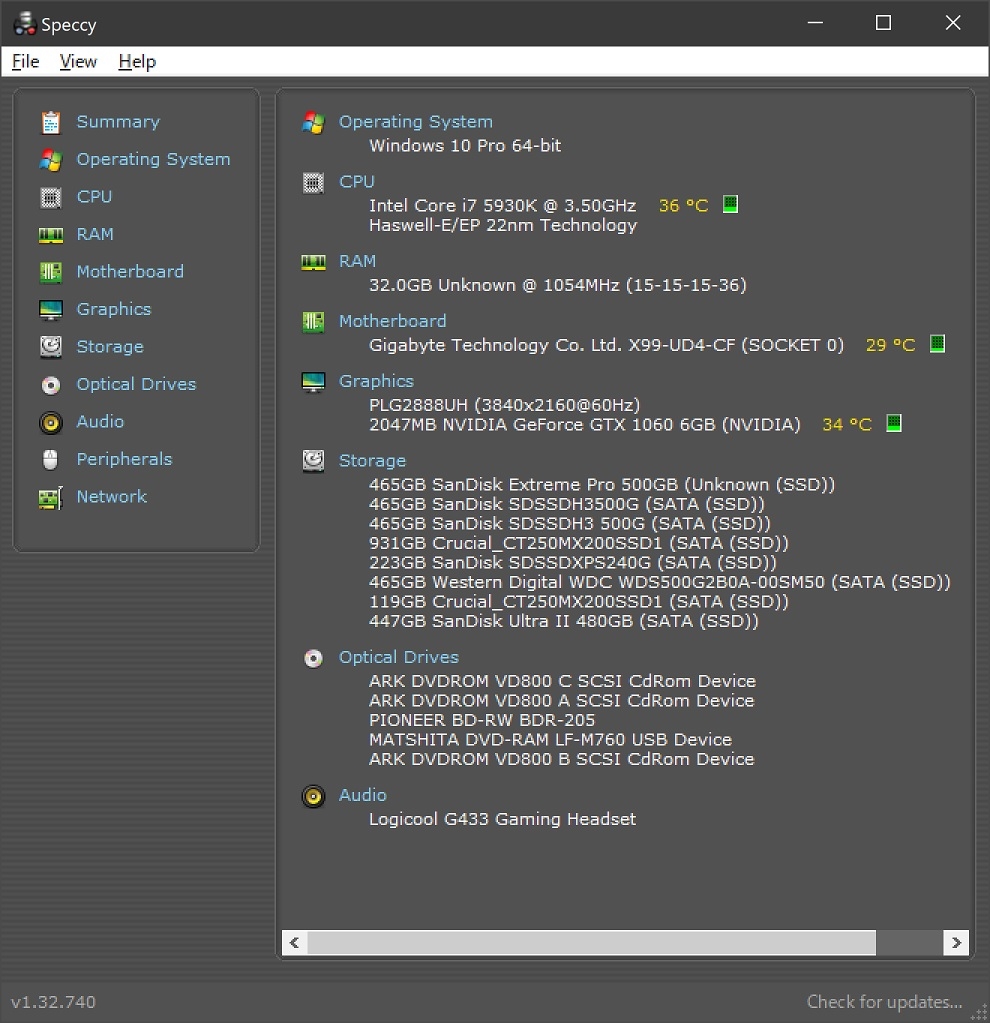This screenshot has width=990, height=1023.
Task: Click the motherboard temperature 29 °C value
Action: point(890,345)
